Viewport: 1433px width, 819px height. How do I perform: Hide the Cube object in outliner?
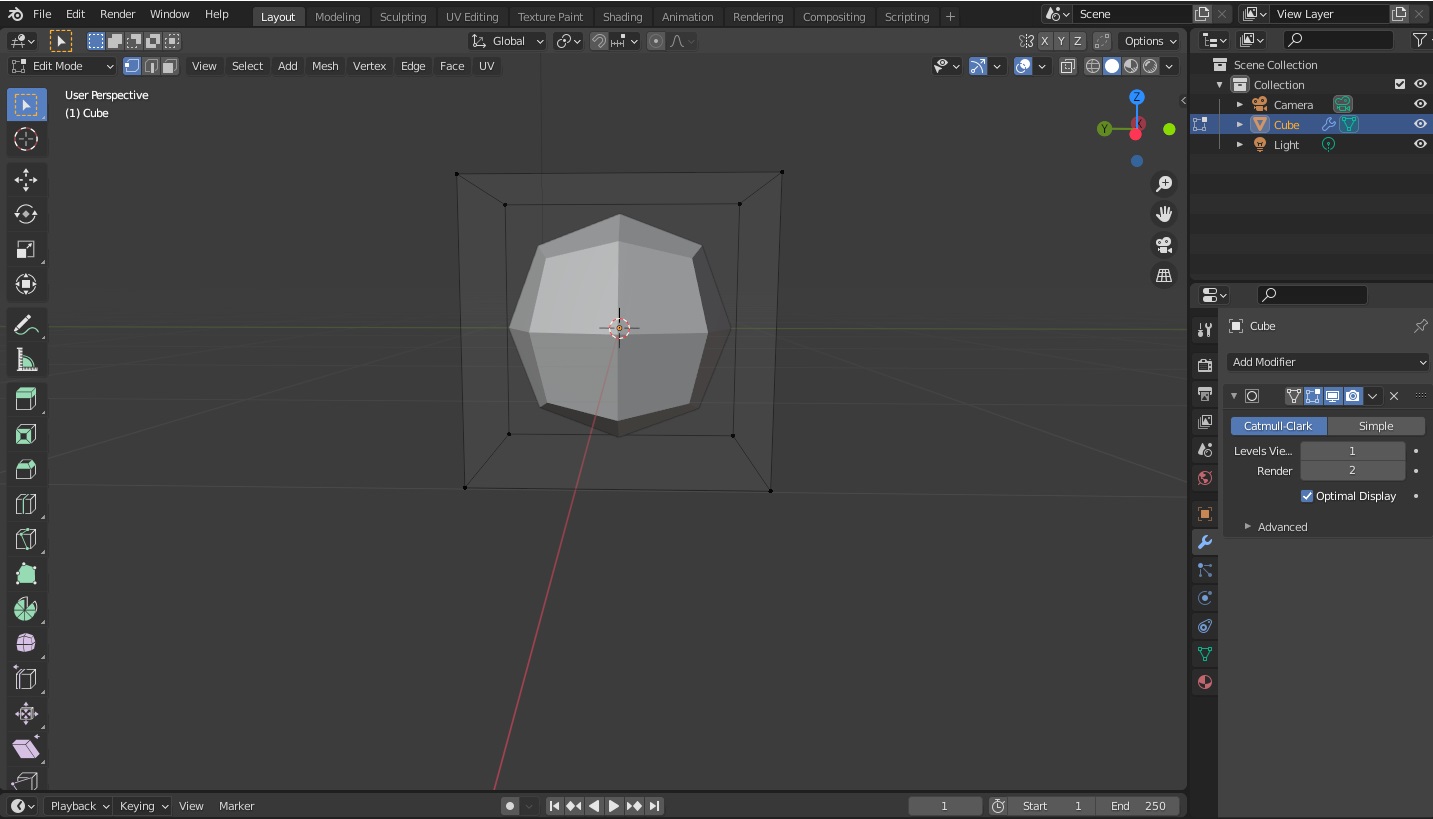tap(1420, 124)
